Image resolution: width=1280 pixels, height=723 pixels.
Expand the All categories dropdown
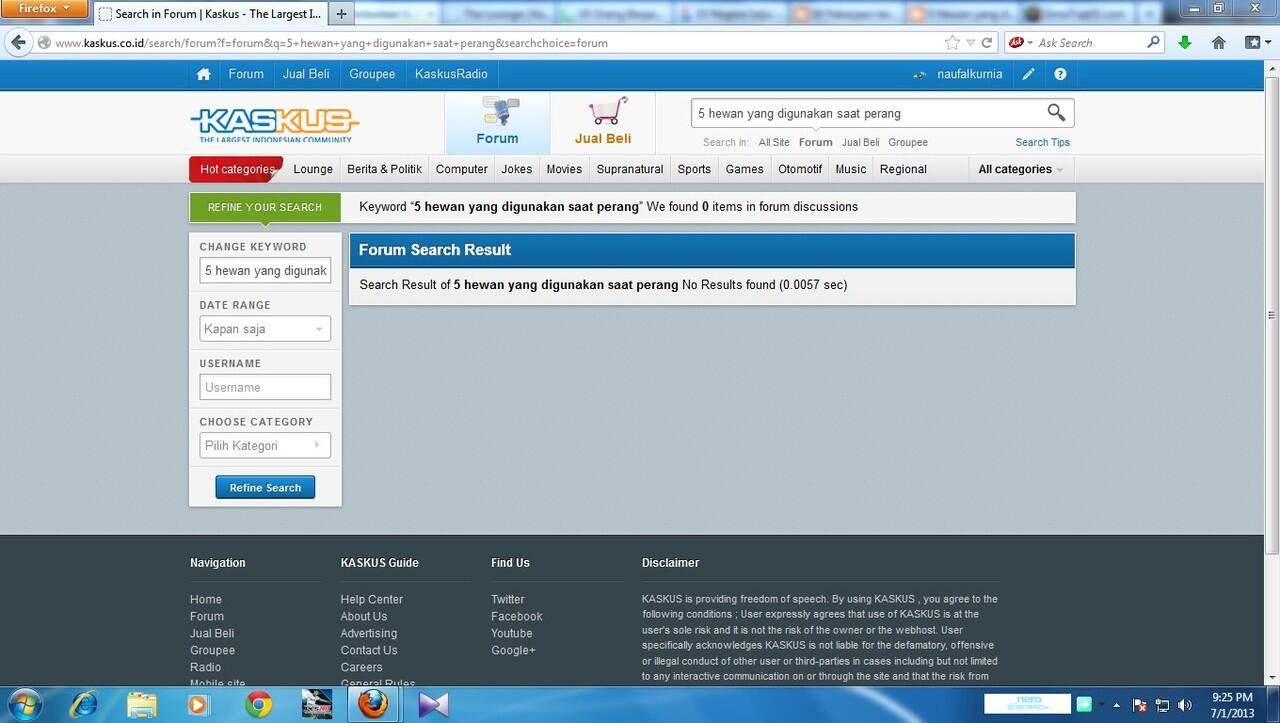tap(1020, 169)
